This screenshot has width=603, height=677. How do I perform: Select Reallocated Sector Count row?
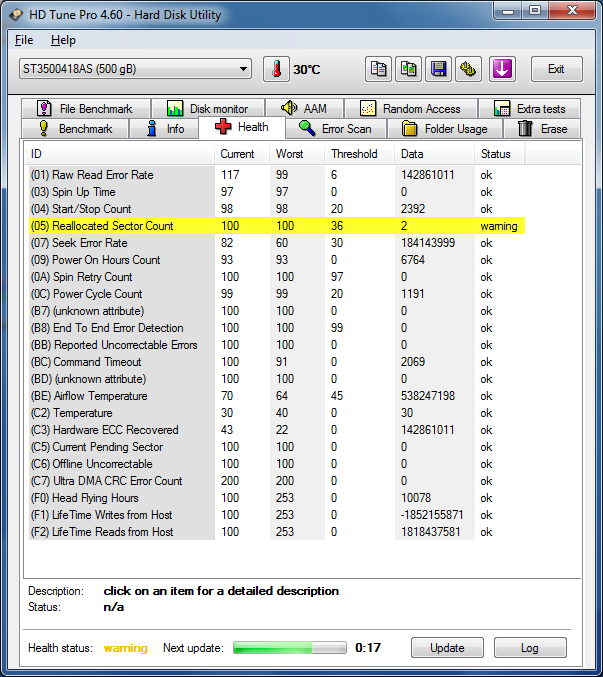[277, 226]
